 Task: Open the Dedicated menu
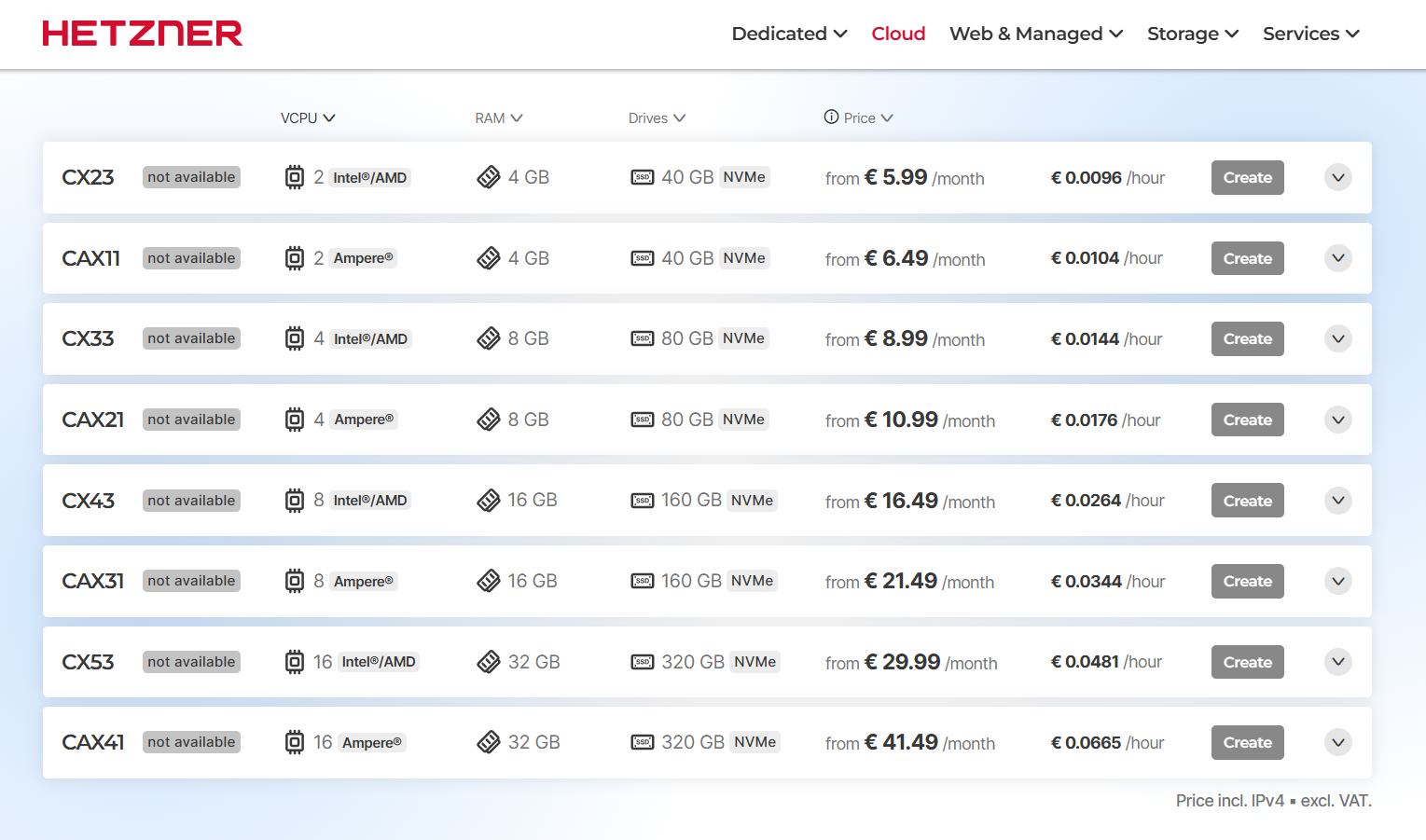789,34
